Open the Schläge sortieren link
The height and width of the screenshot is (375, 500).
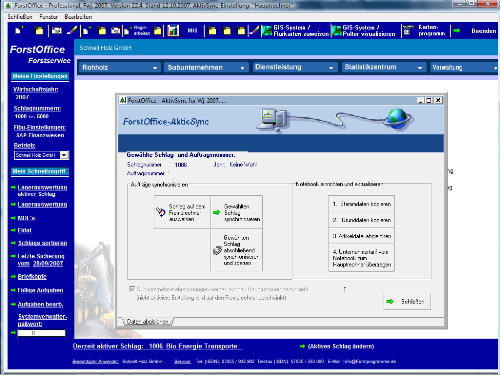pos(42,243)
